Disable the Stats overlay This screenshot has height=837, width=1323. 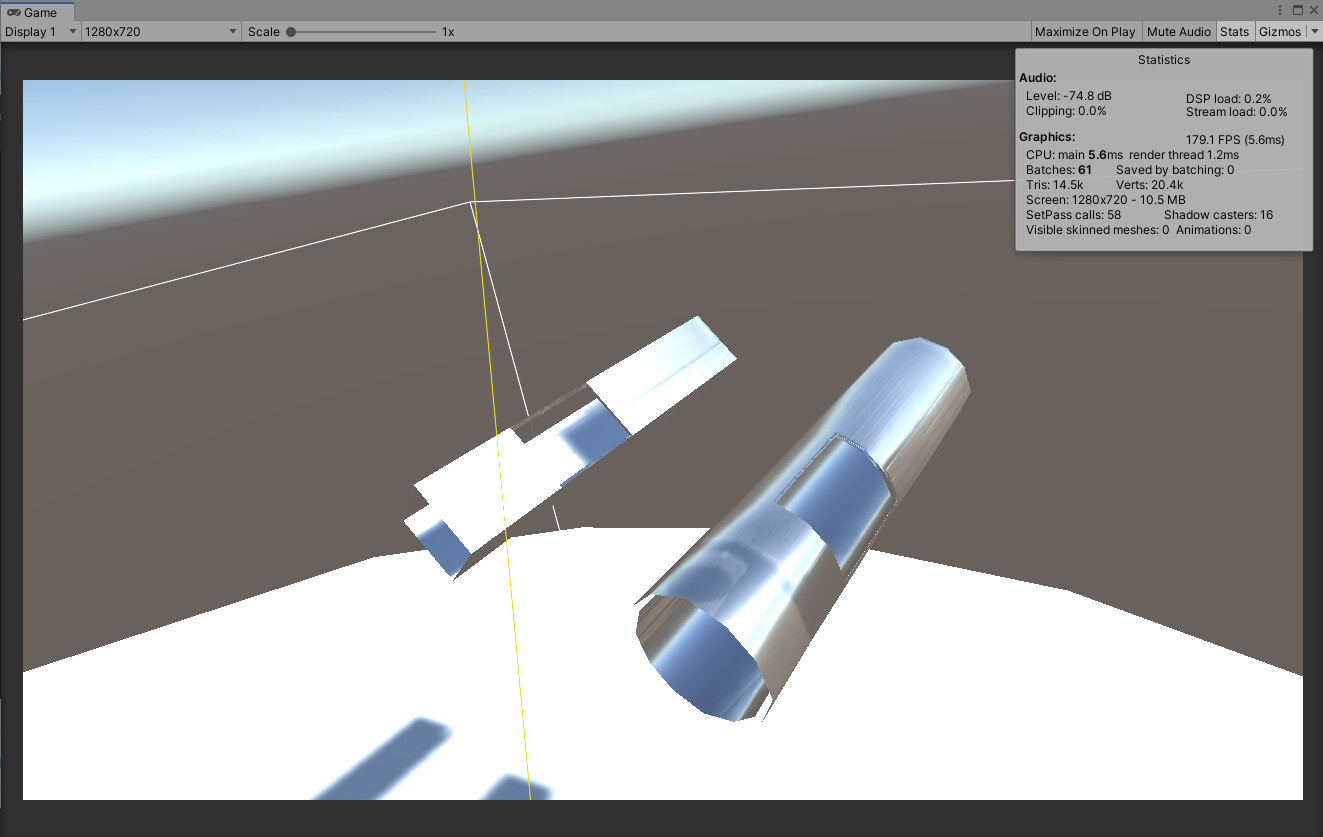pos(1234,31)
